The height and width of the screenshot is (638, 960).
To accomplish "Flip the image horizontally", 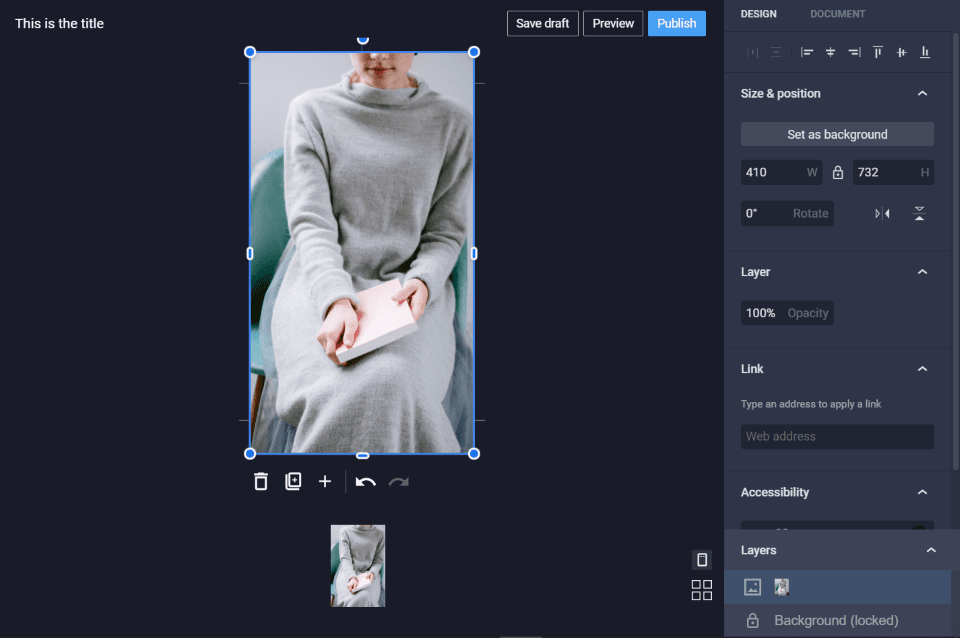I will pyautogui.click(x=882, y=213).
